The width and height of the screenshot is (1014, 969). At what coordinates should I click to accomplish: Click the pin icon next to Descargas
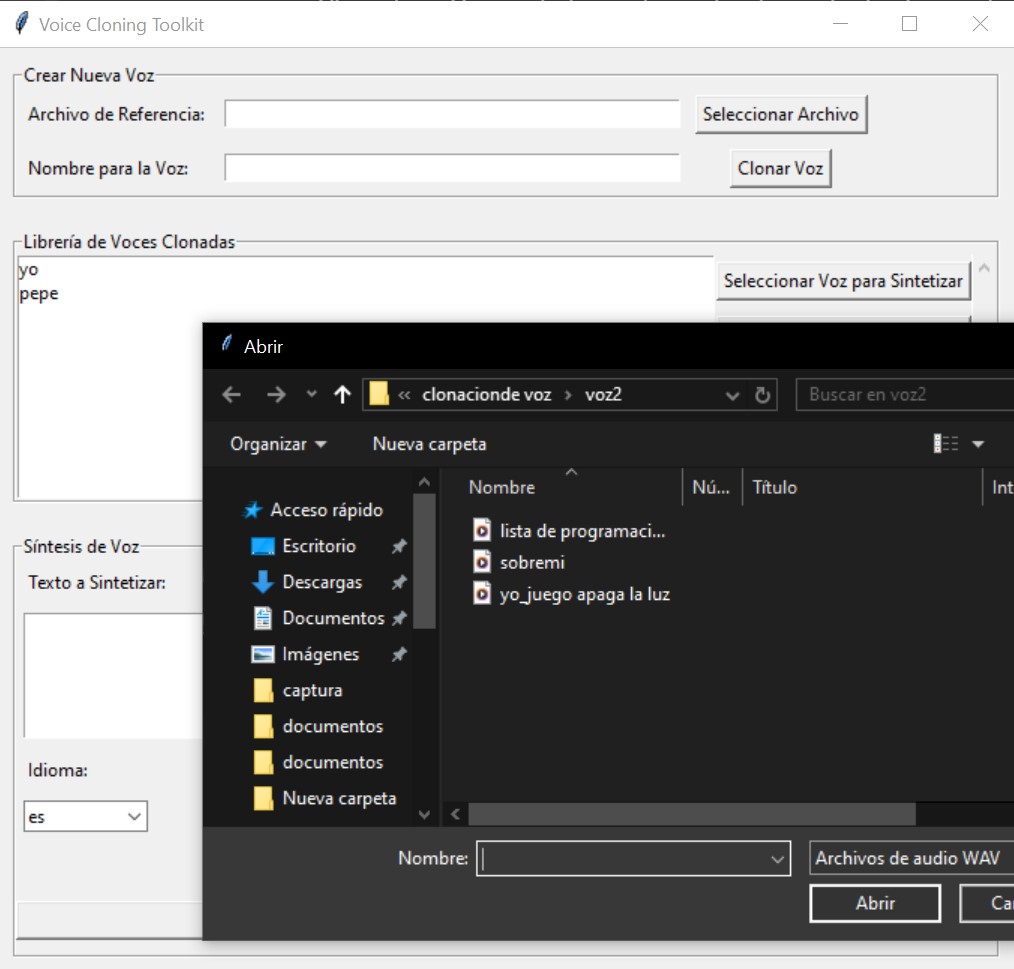399,582
